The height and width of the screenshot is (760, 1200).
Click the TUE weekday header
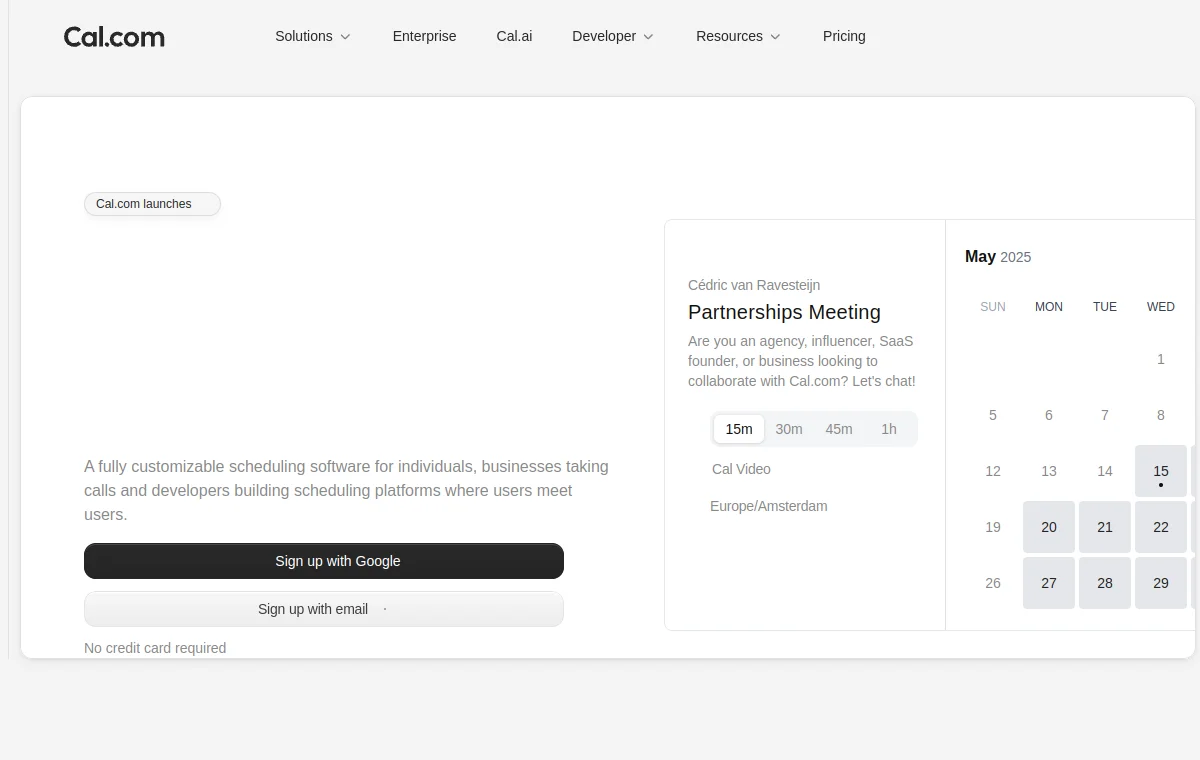tap(1105, 307)
